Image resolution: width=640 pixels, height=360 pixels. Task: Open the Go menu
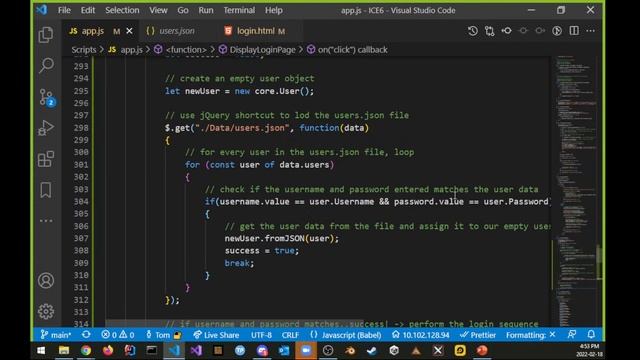(183, 10)
